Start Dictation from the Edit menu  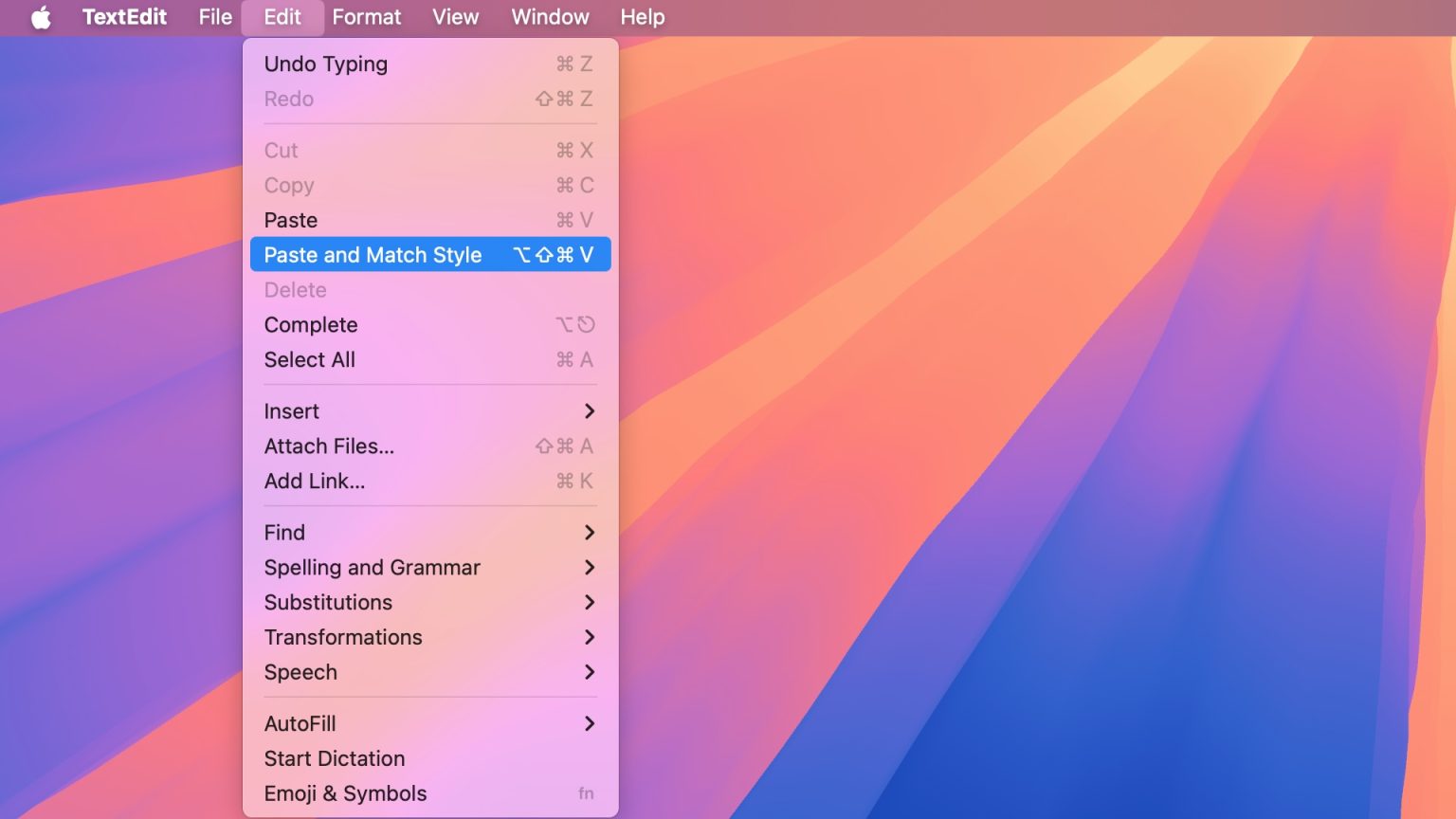pyautogui.click(x=334, y=758)
